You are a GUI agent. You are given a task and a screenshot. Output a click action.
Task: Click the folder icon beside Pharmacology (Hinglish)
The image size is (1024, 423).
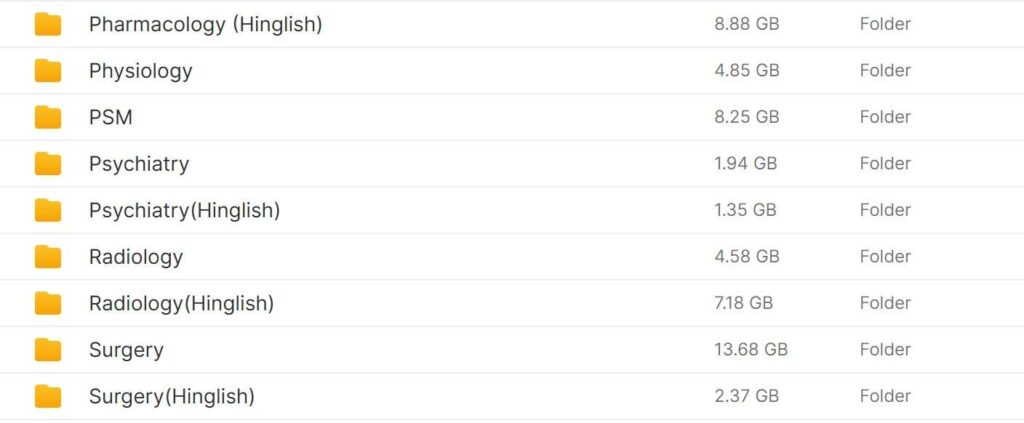click(x=48, y=24)
